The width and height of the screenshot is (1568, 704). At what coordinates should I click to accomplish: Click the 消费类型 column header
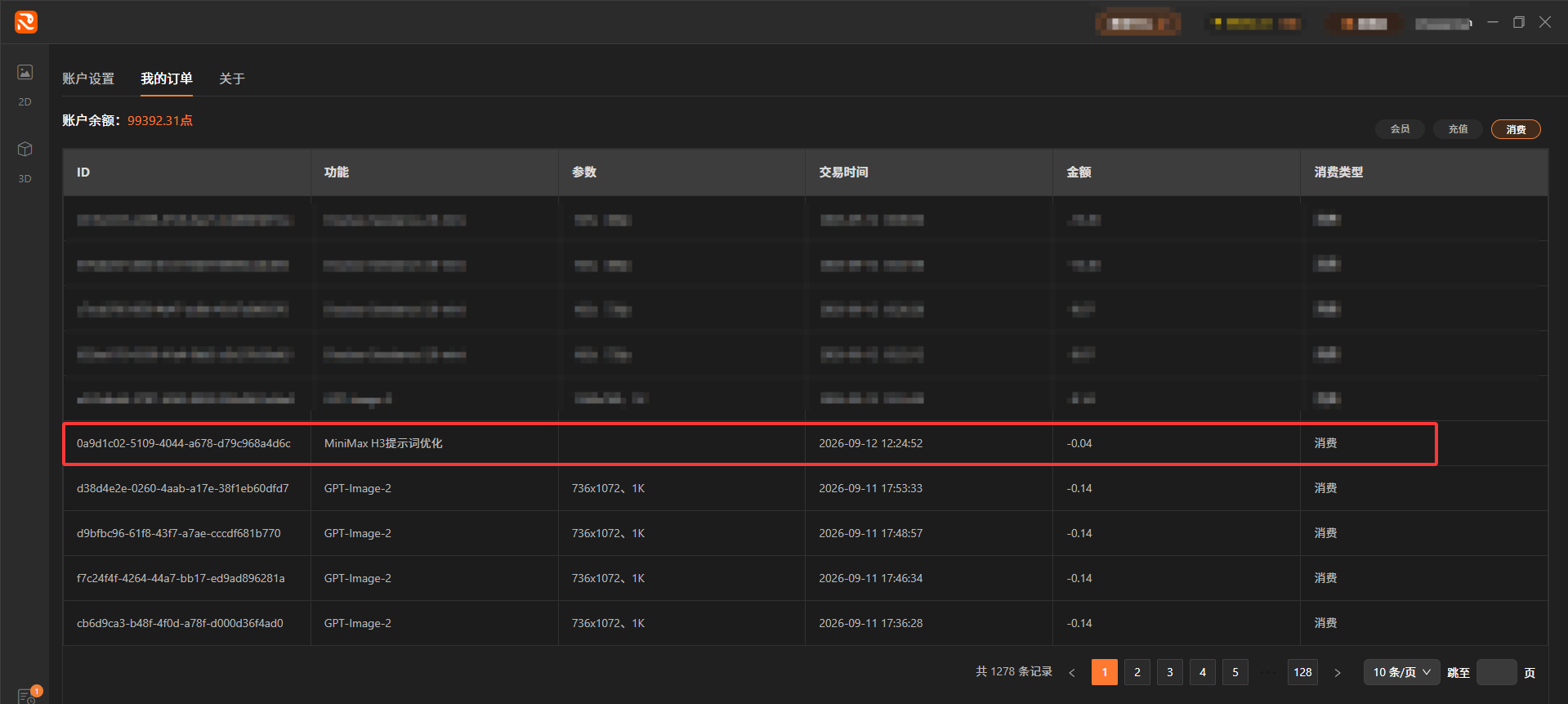pos(1425,172)
